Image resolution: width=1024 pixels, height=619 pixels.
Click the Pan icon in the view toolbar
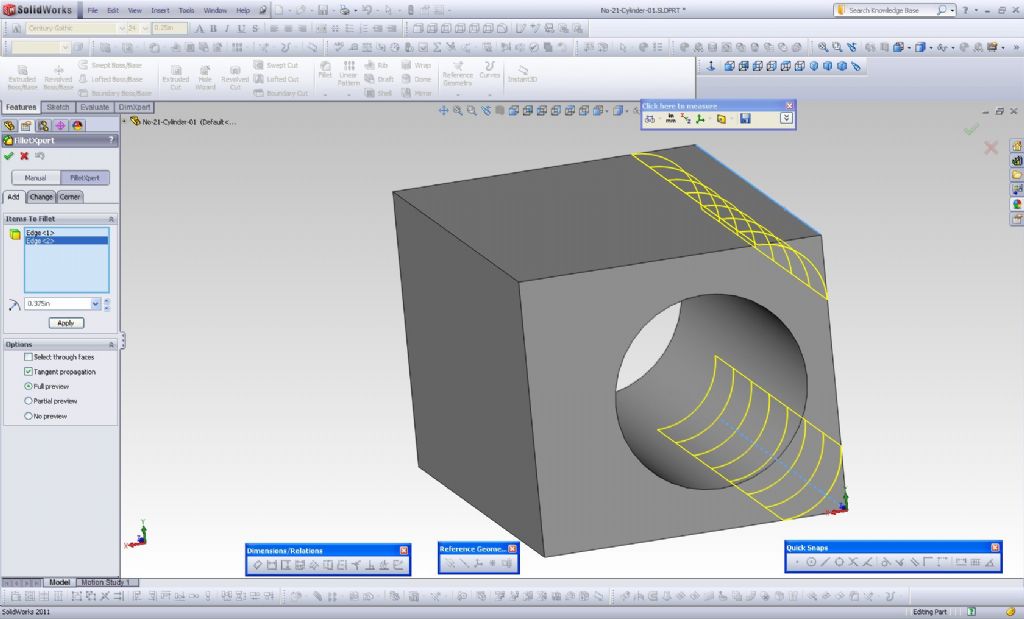(443, 111)
